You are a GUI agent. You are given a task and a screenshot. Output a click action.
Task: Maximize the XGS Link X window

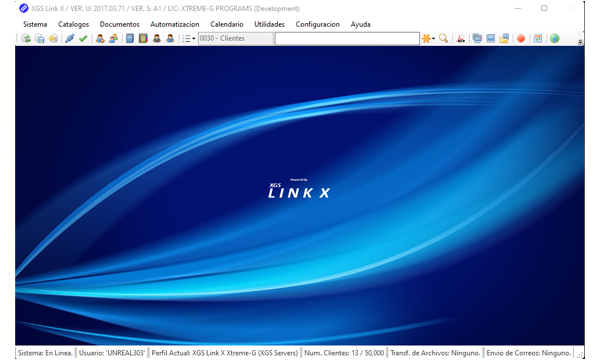[544, 8]
